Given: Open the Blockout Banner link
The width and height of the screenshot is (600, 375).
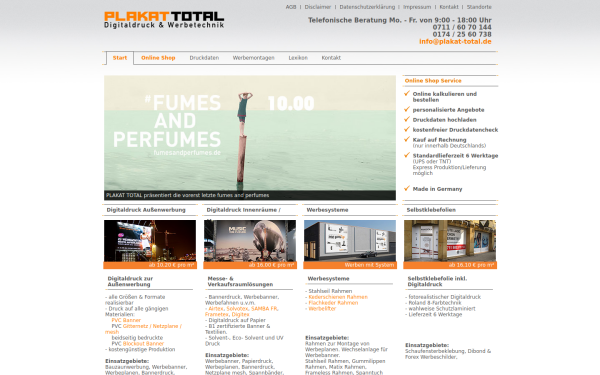Looking at the screenshot, I should point(143,344).
